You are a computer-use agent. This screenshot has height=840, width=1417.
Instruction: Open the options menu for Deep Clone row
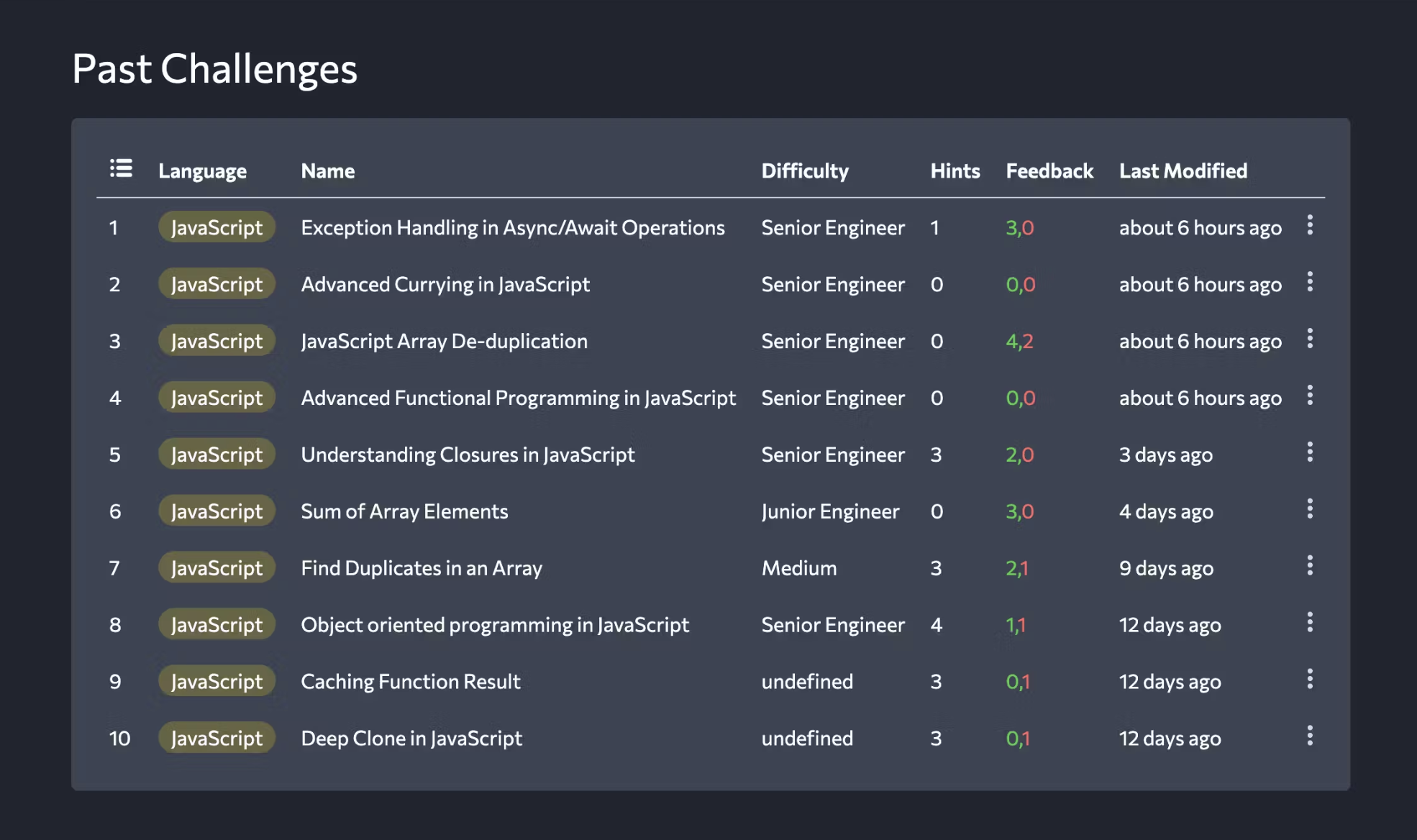(x=1310, y=736)
